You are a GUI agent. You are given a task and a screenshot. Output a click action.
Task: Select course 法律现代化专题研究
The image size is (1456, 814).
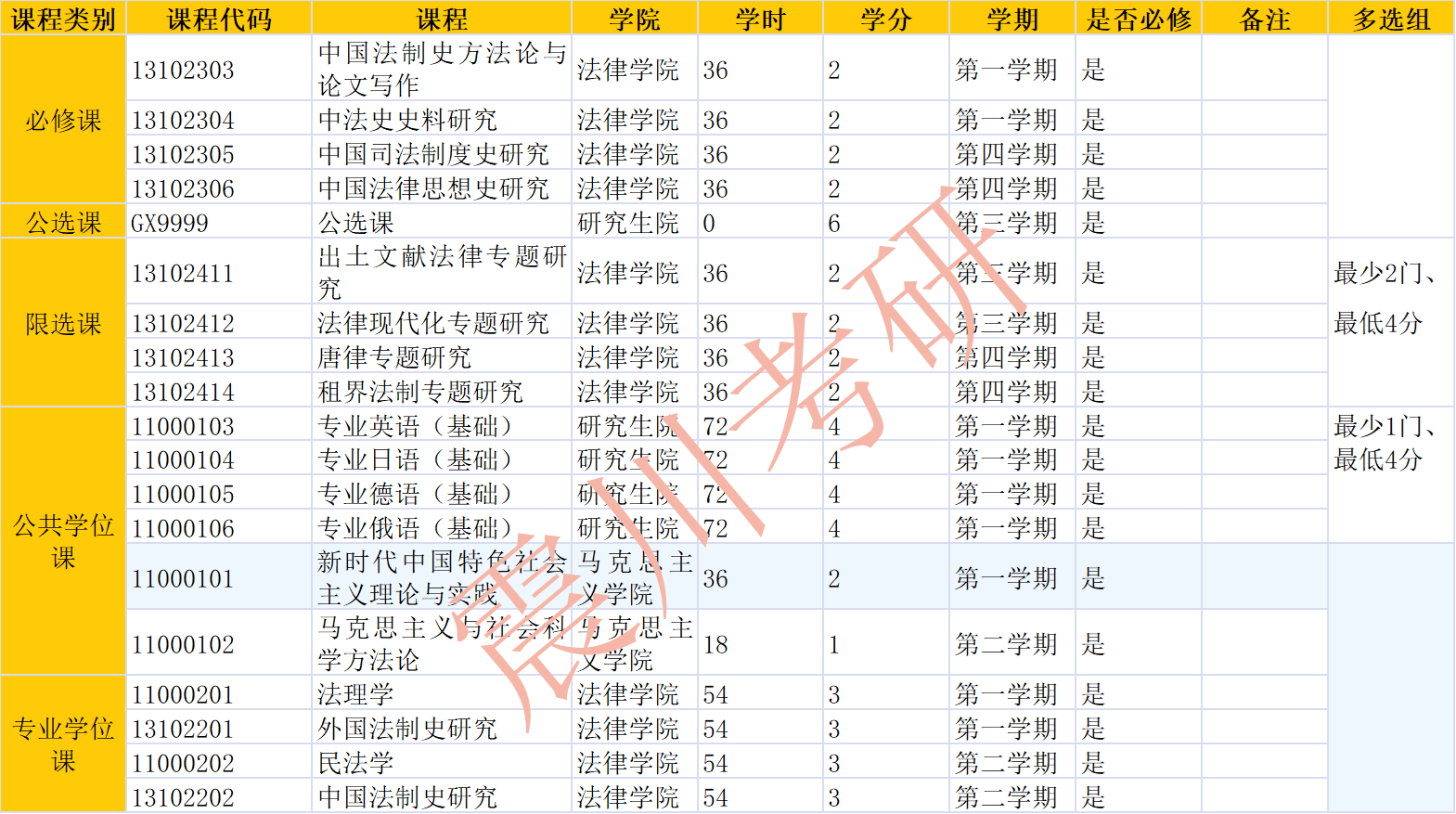tap(433, 323)
